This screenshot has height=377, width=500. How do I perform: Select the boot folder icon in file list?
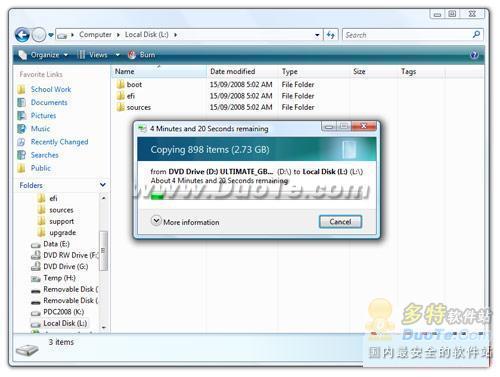point(120,84)
